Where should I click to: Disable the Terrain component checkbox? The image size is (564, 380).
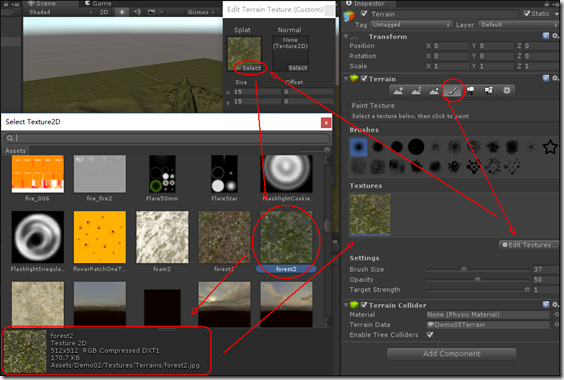(x=364, y=78)
